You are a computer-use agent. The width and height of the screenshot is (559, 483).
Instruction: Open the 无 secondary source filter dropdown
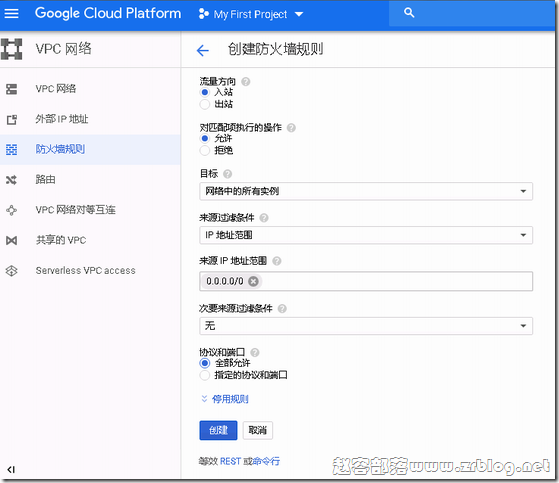pyautogui.click(x=366, y=326)
